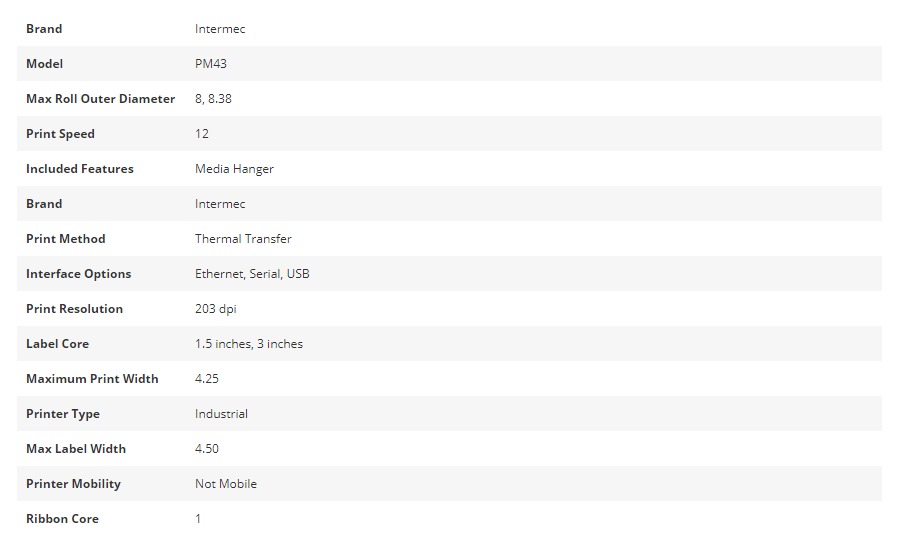Click the Label Core label

pyautogui.click(x=57, y=344)
